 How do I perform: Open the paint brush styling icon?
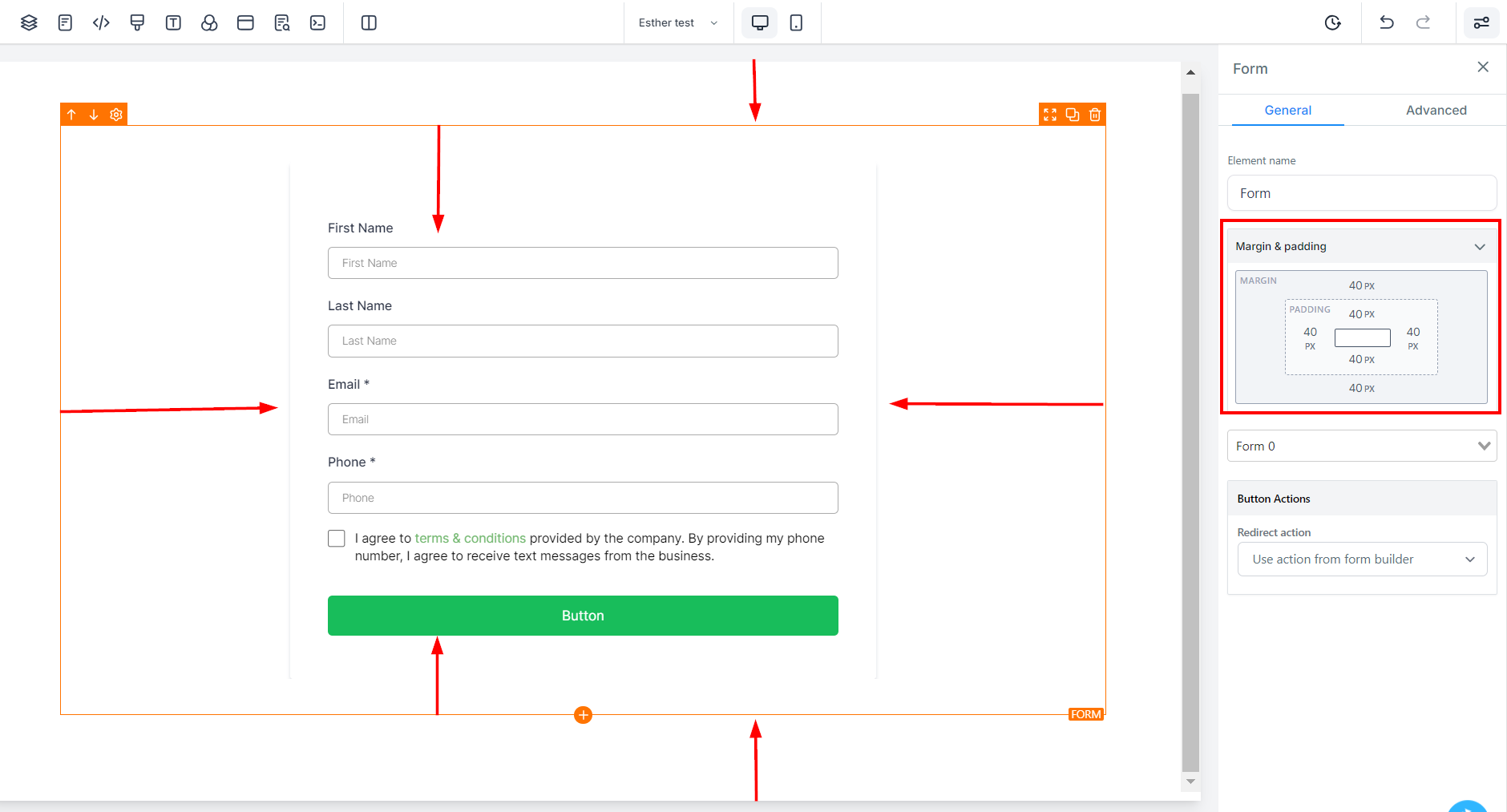(x=137, y=22)
